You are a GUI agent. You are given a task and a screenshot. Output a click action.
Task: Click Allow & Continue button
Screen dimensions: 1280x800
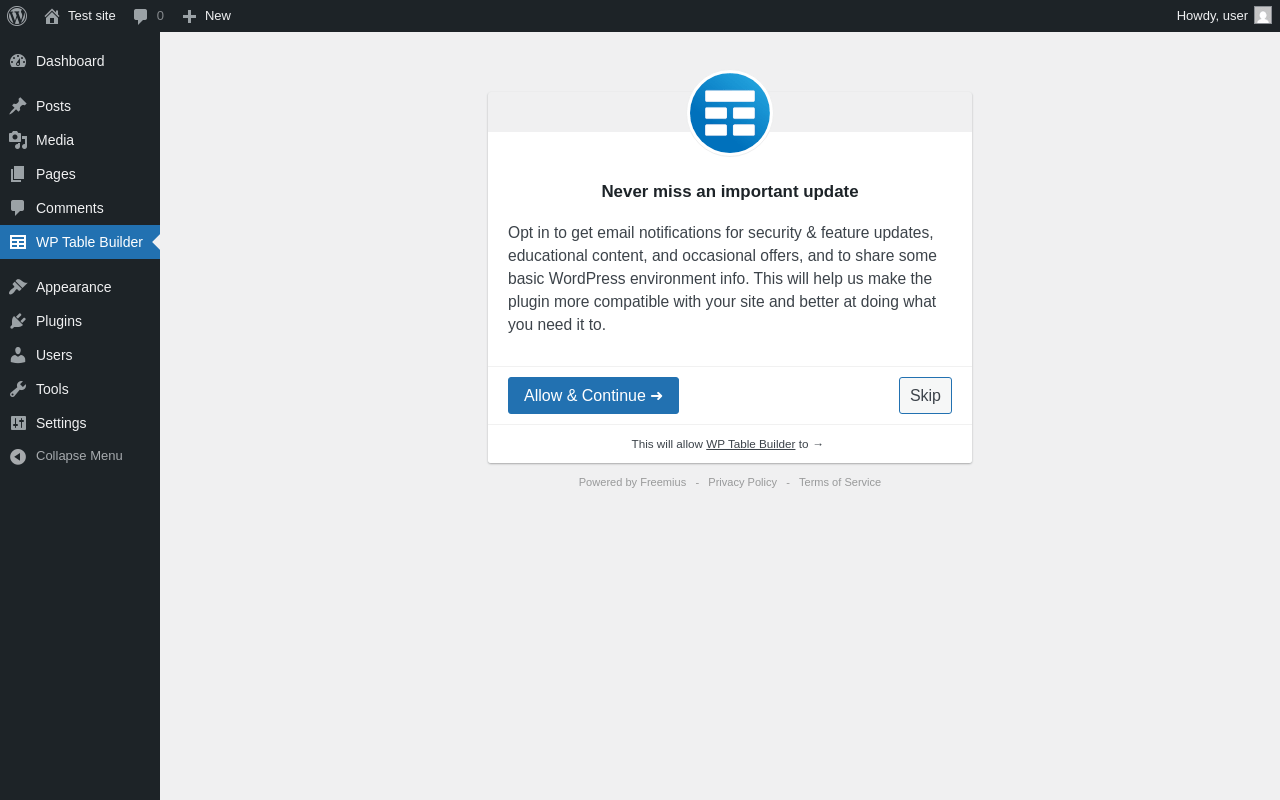[593, 395]
